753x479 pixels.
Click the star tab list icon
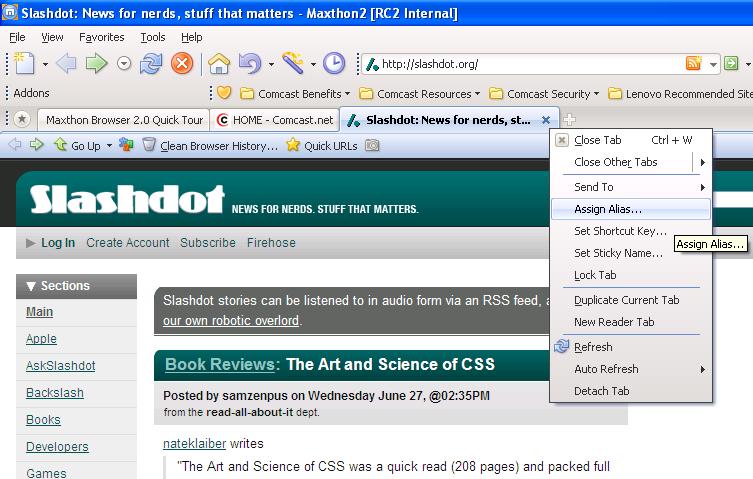coord(22,119)
